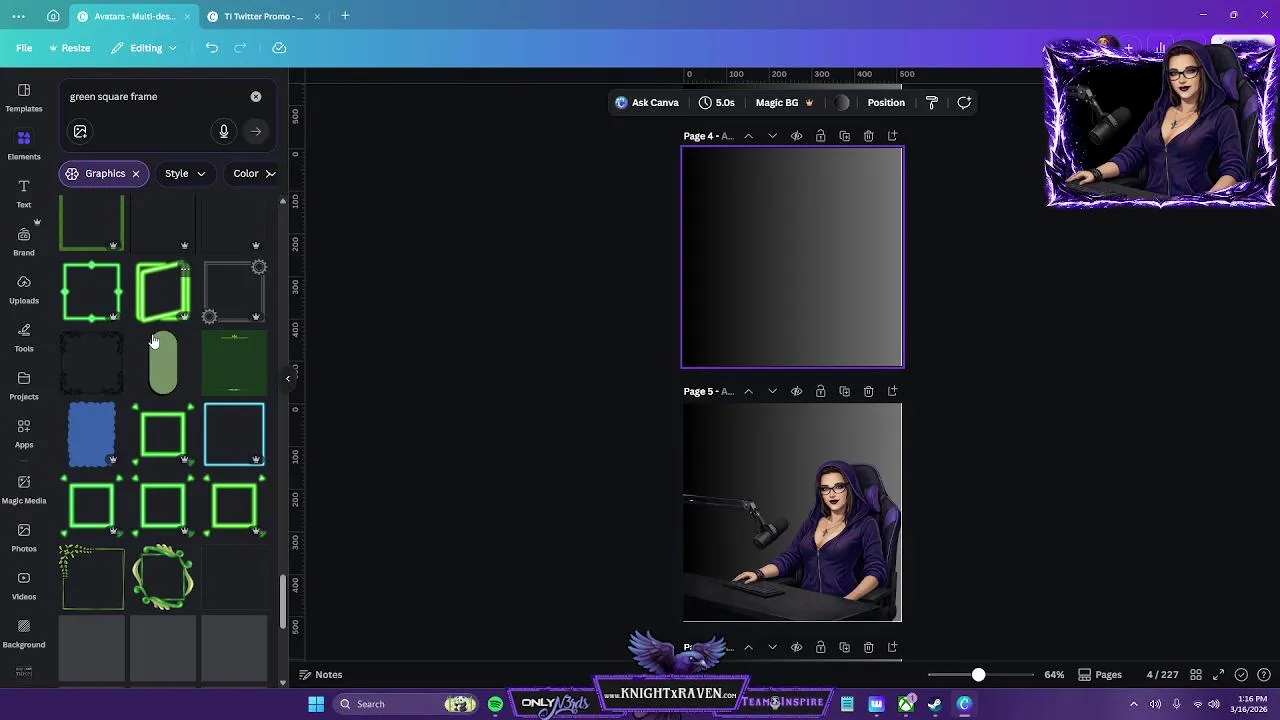Click the image search icon below search
The height and width of the screenshot is (720, 1280).
pos(80,131)
